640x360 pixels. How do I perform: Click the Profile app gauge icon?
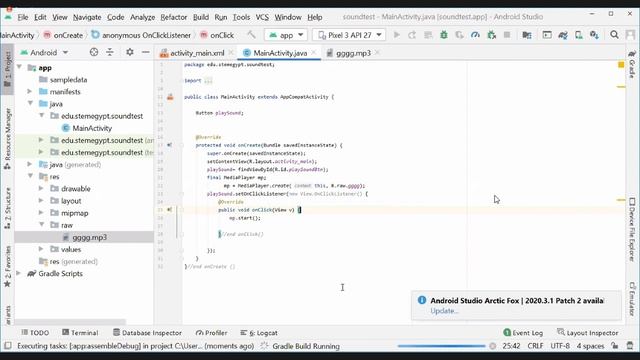475,35
